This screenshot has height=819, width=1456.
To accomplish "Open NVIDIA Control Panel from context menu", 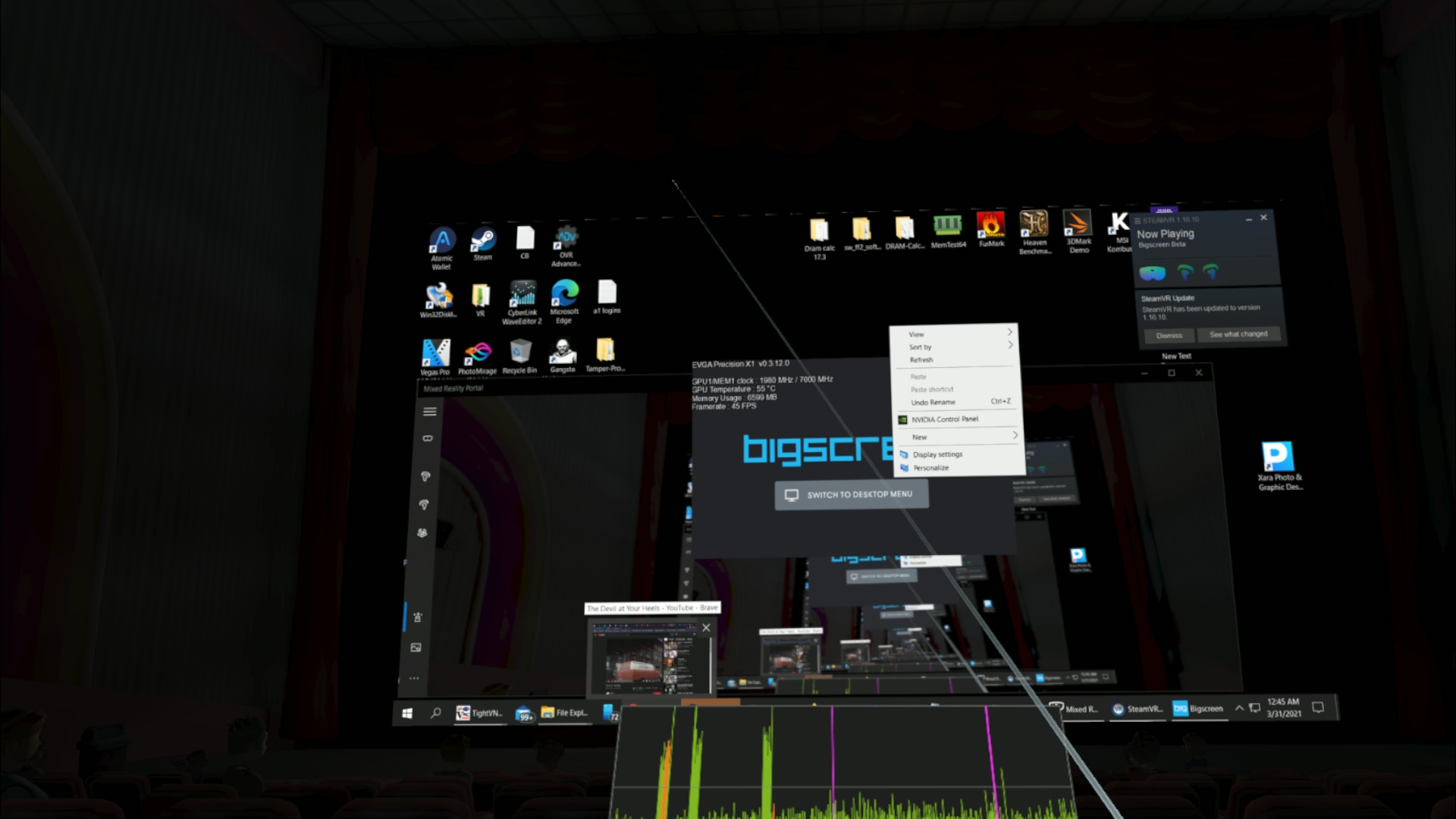I will 944,419.
